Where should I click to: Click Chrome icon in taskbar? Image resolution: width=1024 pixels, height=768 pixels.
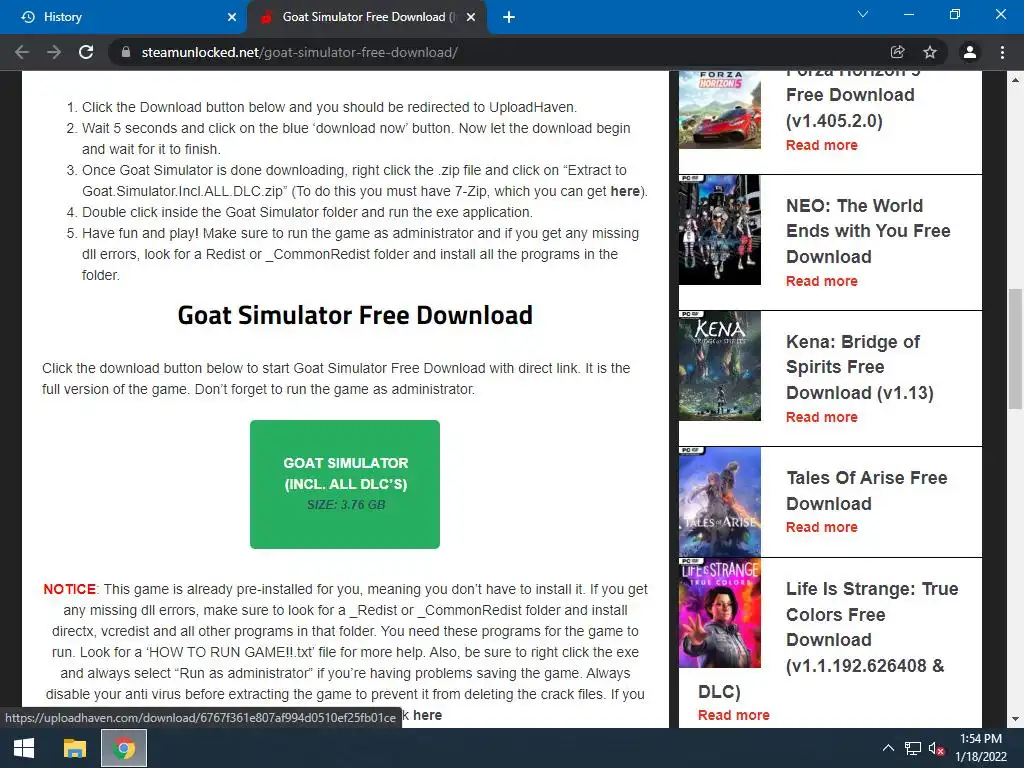pyautogui.click(x=123, y=748)
